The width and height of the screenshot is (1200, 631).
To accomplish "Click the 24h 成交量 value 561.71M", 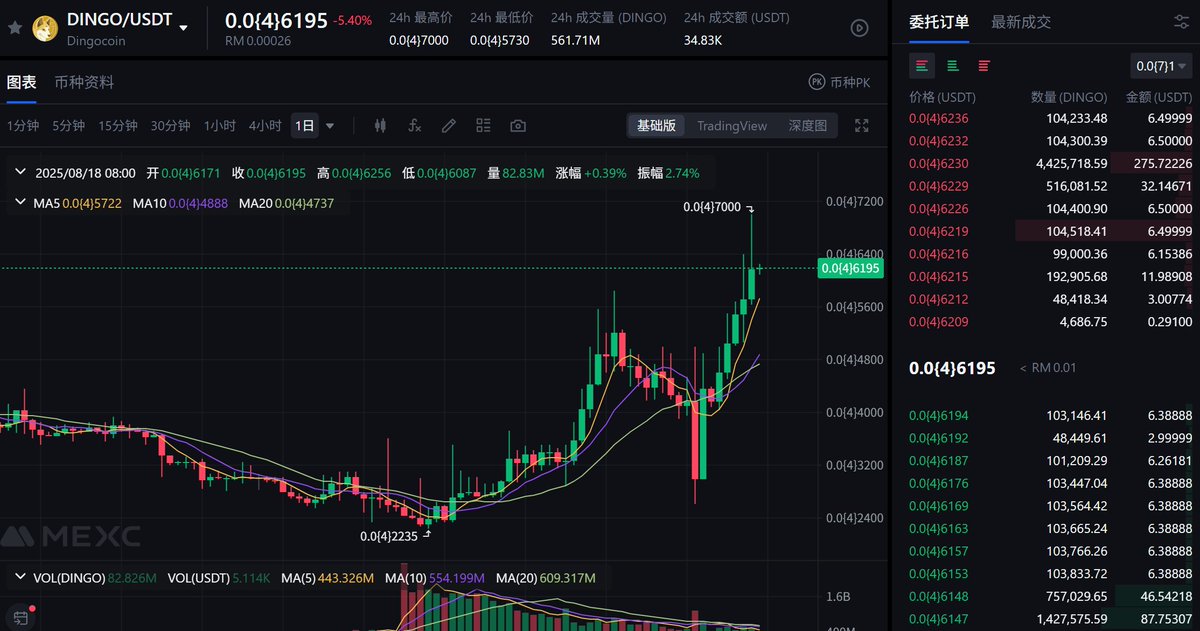I will tap(575, 40).
